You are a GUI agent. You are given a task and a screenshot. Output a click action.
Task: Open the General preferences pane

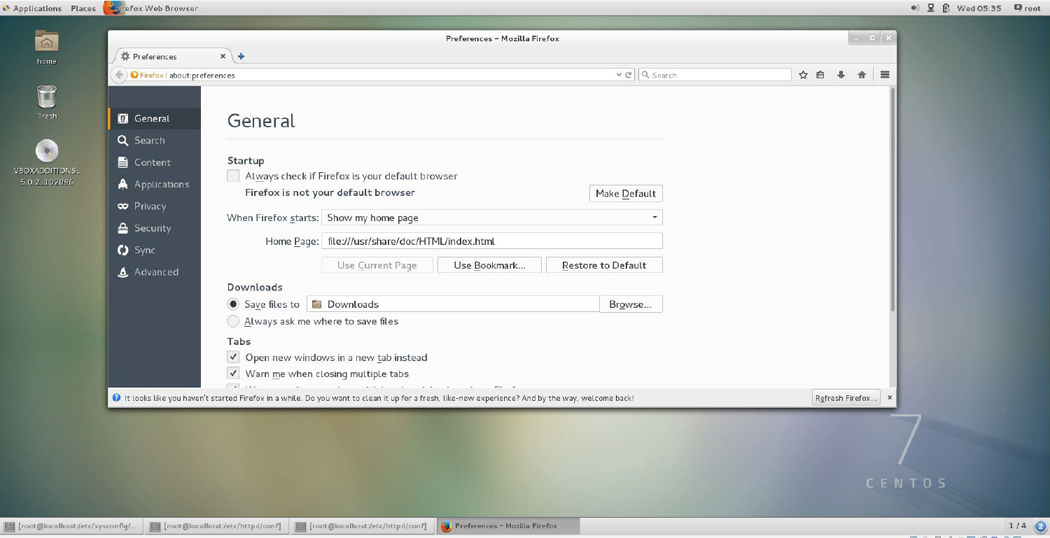[x=154, y=119]
